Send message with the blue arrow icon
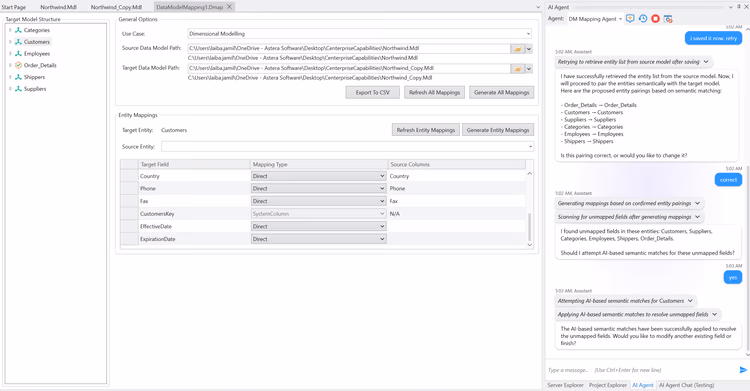This screenshot has width=750, height=391. coord(743,370)
